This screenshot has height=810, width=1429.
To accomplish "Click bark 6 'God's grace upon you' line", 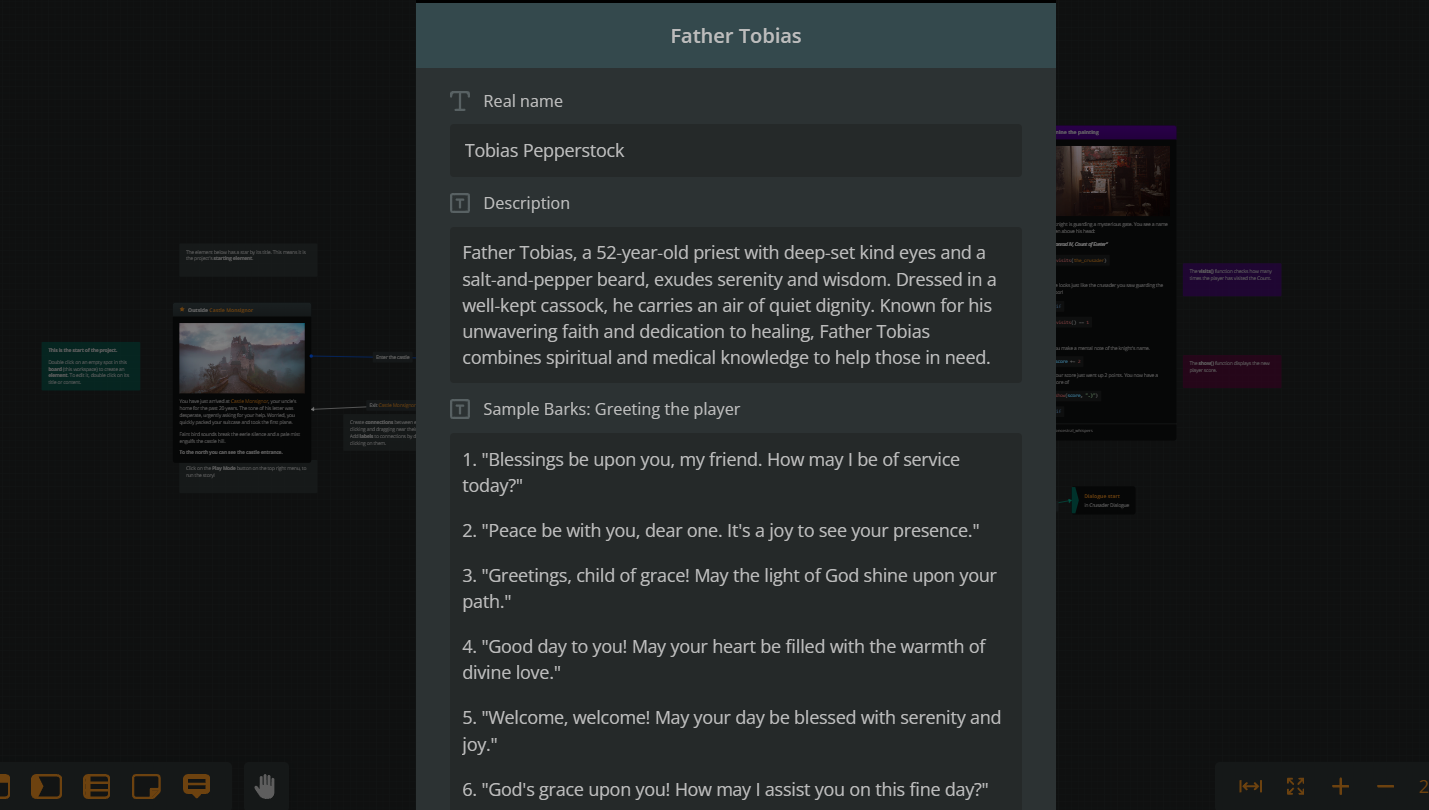I will [x=725, y=789].
